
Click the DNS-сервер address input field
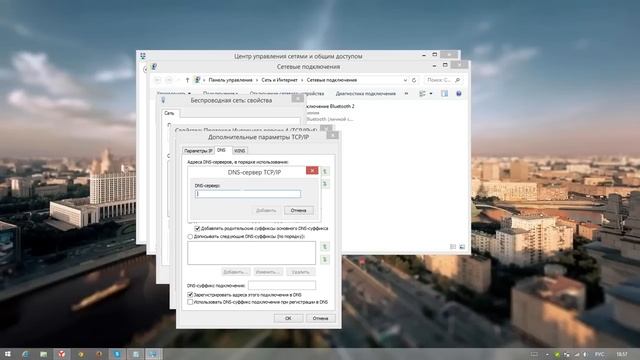[x=248, y=194]
